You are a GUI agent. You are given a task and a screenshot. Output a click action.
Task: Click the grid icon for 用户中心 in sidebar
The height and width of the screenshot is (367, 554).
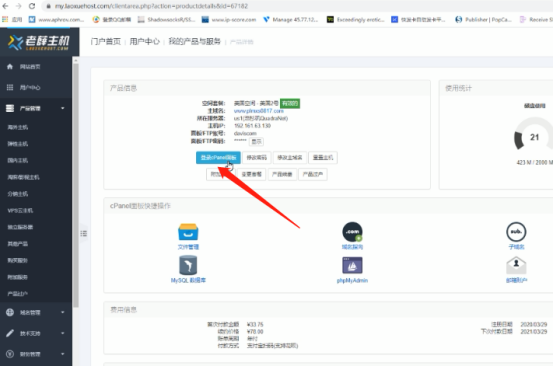10,87
